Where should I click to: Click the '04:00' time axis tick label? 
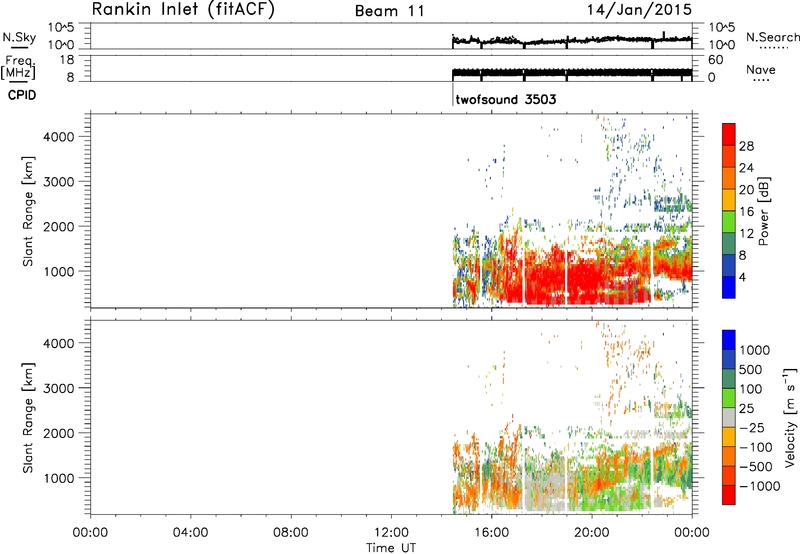[x=191, y=533]
